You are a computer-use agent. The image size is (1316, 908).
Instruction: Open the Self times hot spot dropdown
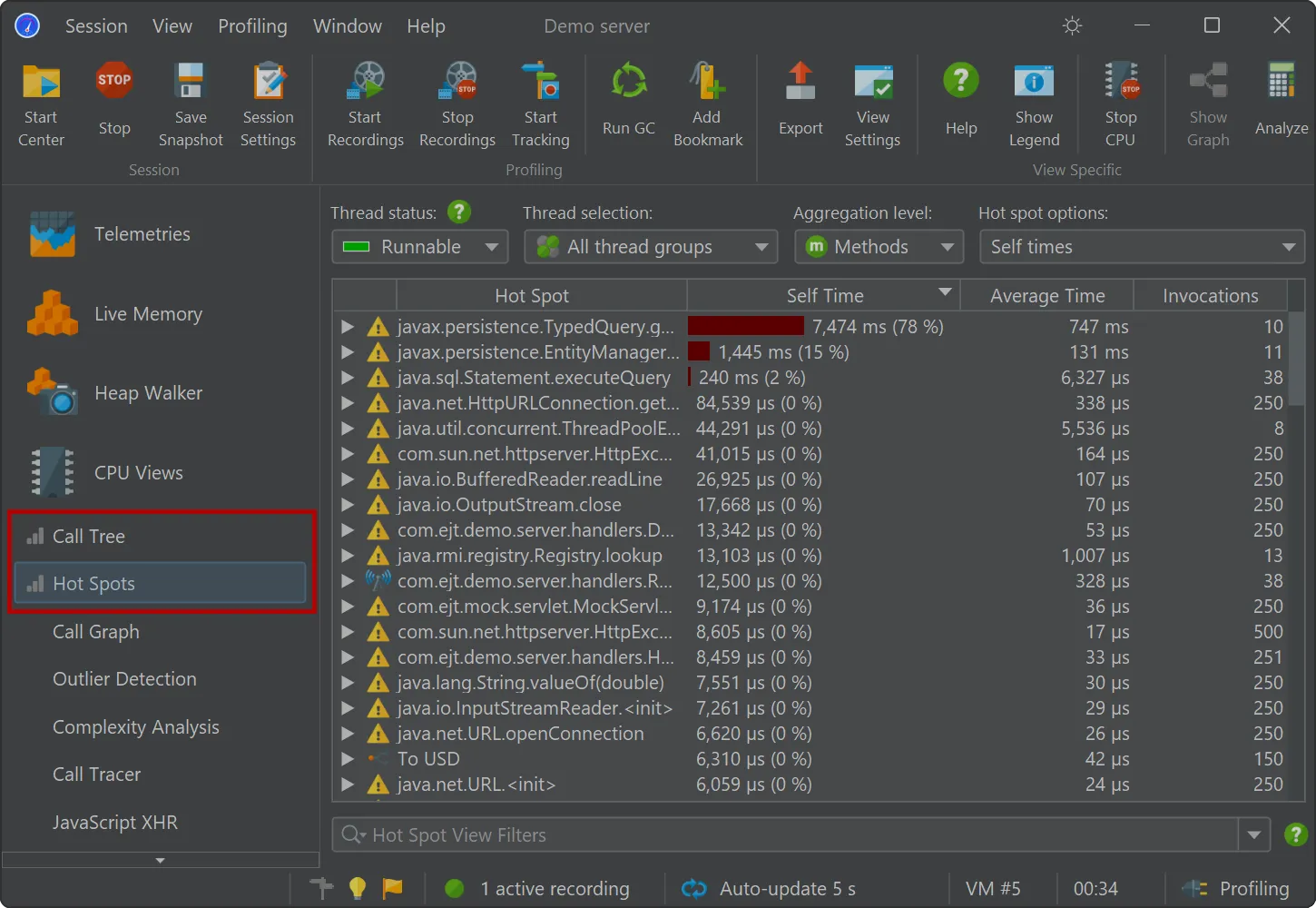pyautogui.click(x=1142, y=247)
